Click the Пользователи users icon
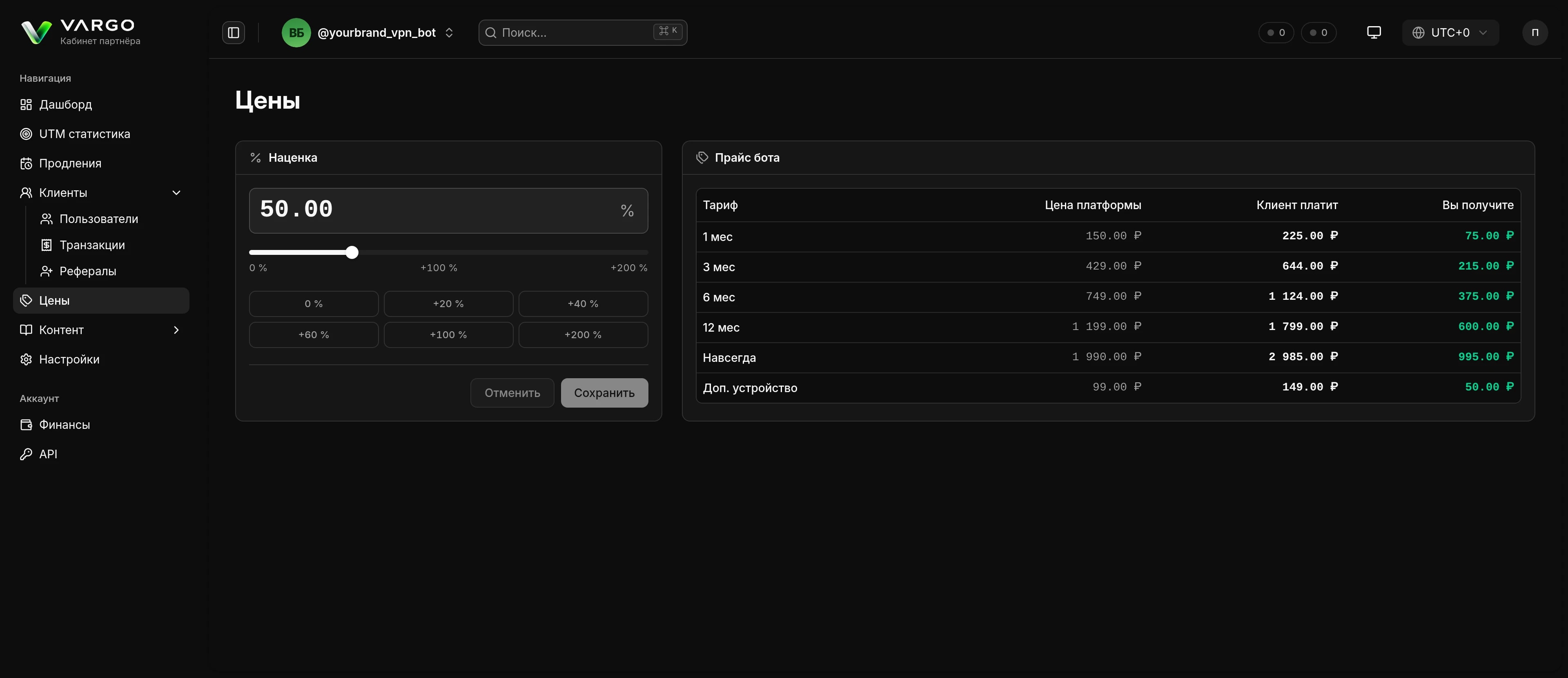 tap(46, 219)
